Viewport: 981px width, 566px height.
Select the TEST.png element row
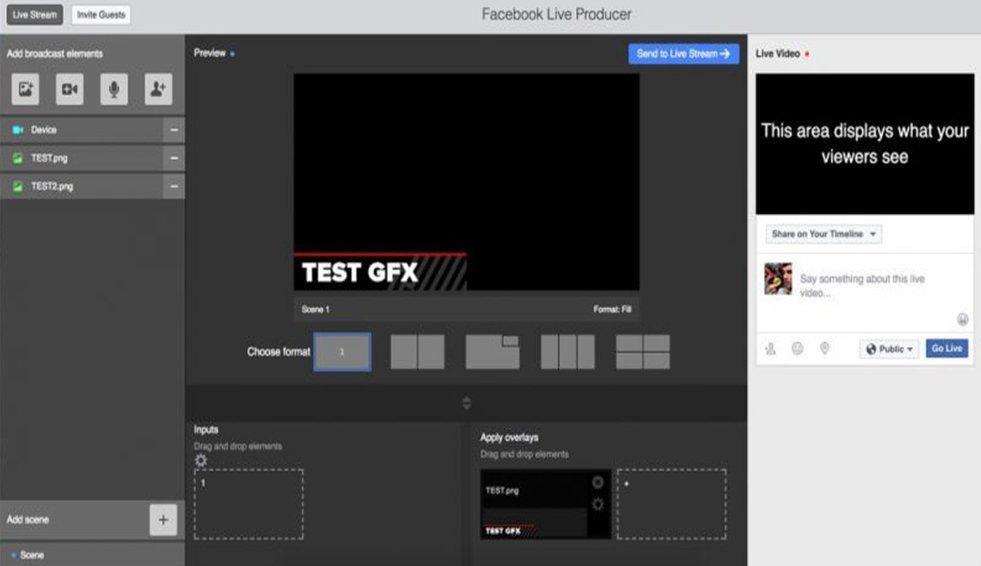click(81, 158)
